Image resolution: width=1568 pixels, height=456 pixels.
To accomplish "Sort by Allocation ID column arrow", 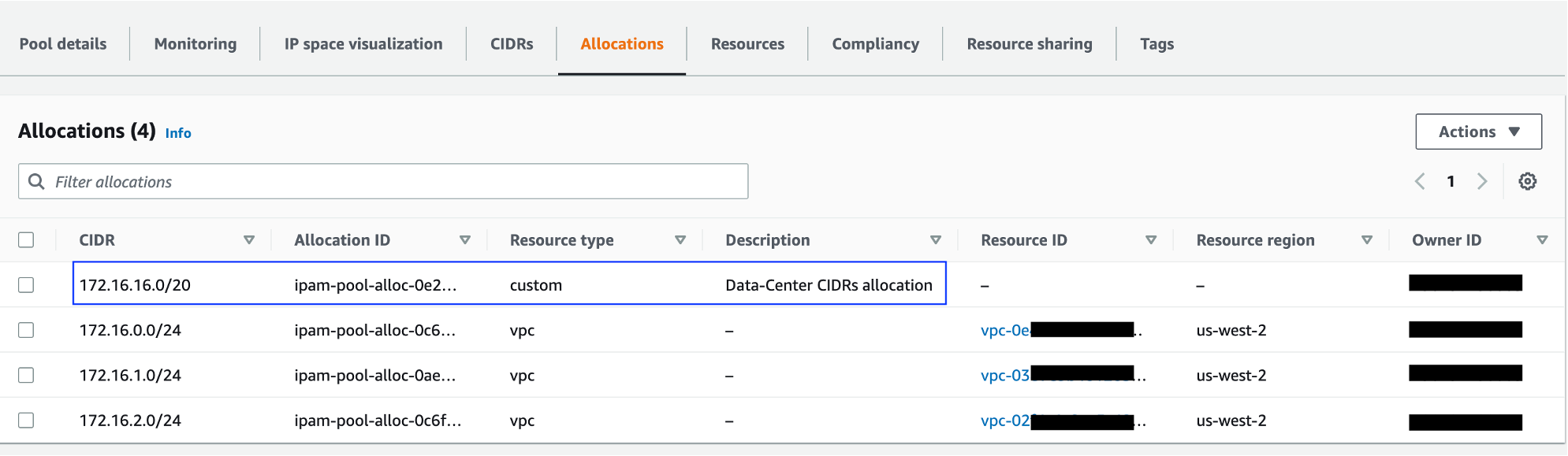I will (465, 240).
